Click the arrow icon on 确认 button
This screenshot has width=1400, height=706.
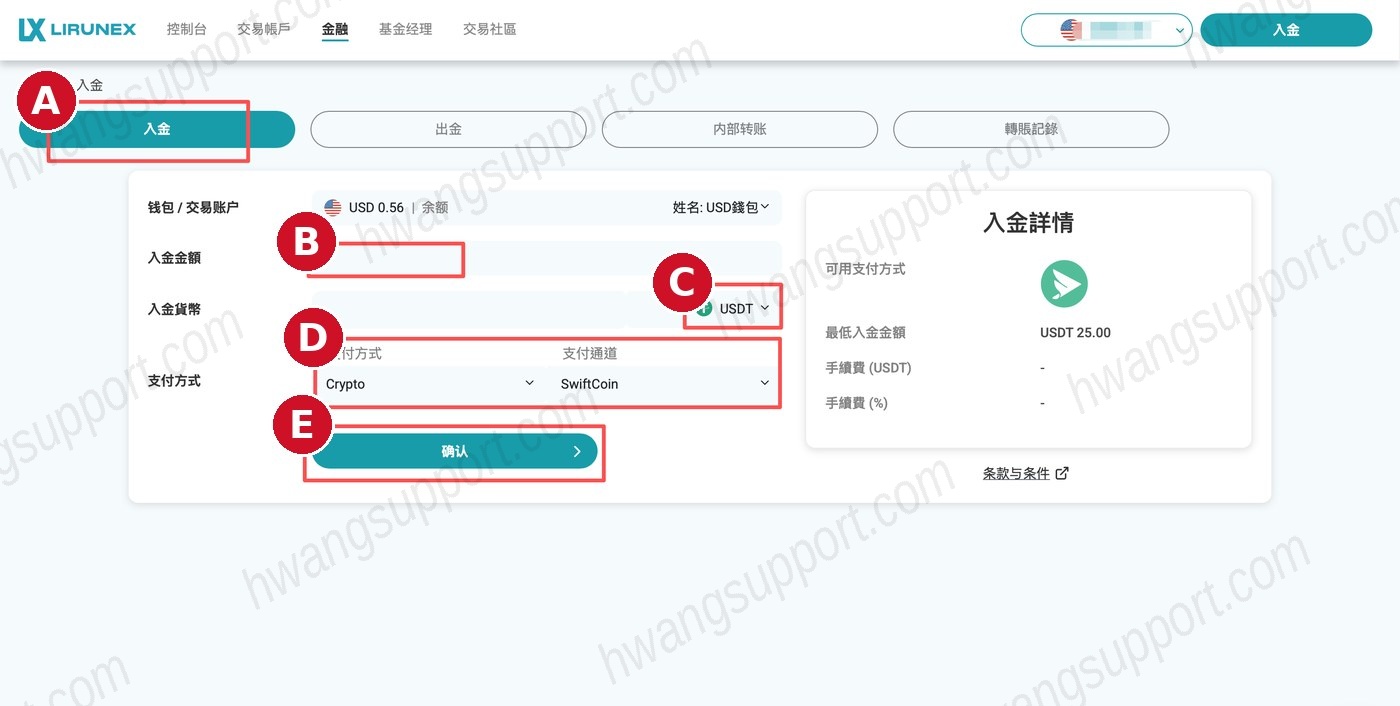point(577,452)
